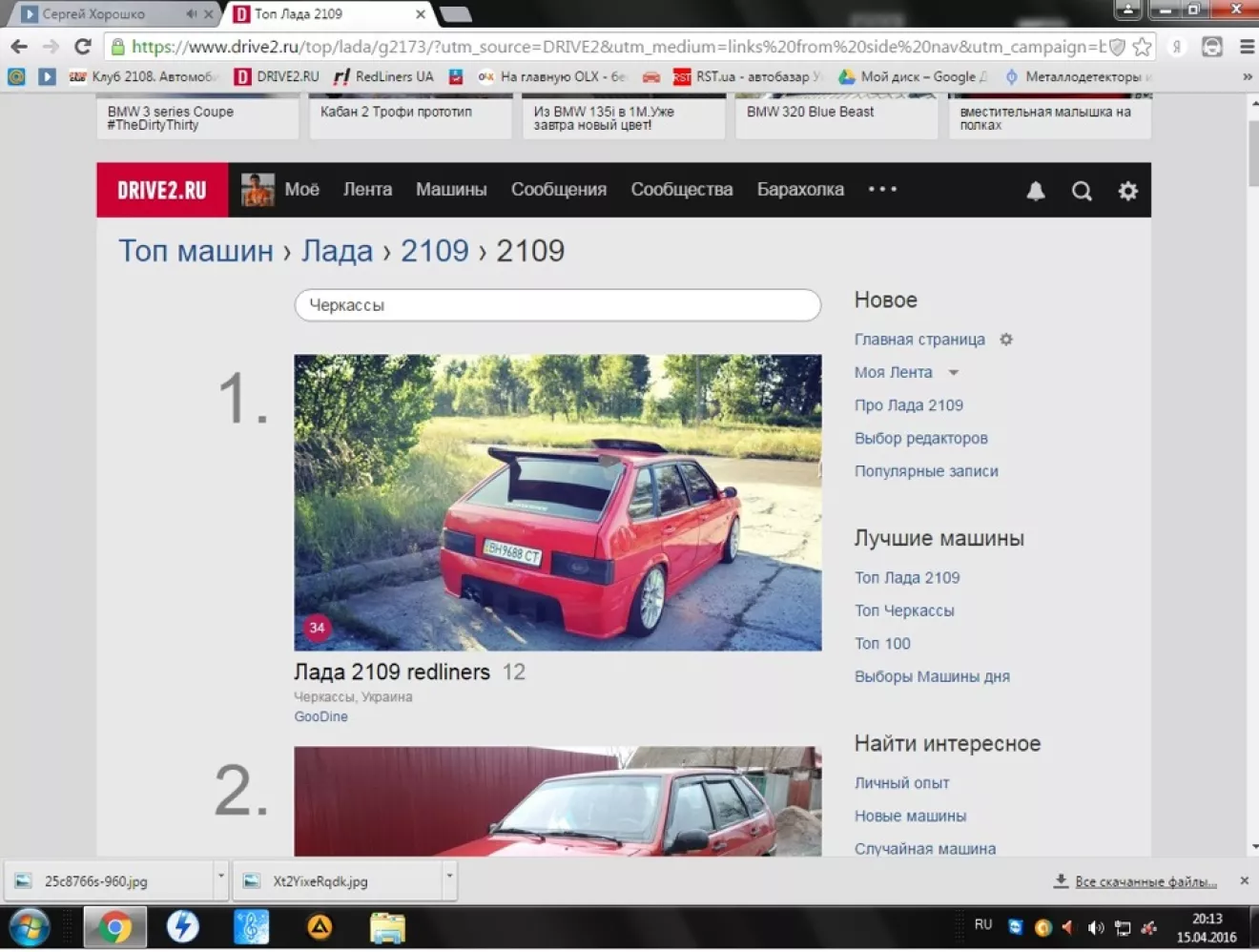Close the downloads bar
Image resolution: width=1259 pixels, height=952 pixels.
pos(1244,880)
